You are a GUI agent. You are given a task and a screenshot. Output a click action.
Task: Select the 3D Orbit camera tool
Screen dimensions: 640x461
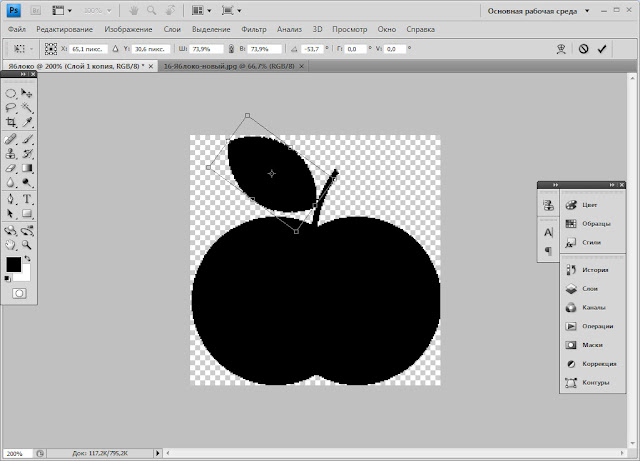[x=27, y=231]
